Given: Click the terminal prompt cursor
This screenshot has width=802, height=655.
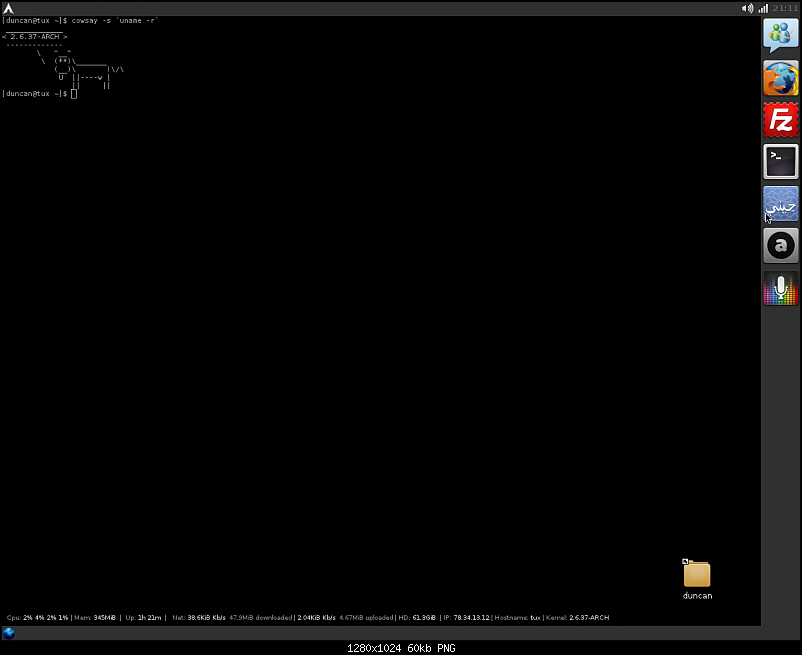Looking at the screenshot, I should click(74, 94).
